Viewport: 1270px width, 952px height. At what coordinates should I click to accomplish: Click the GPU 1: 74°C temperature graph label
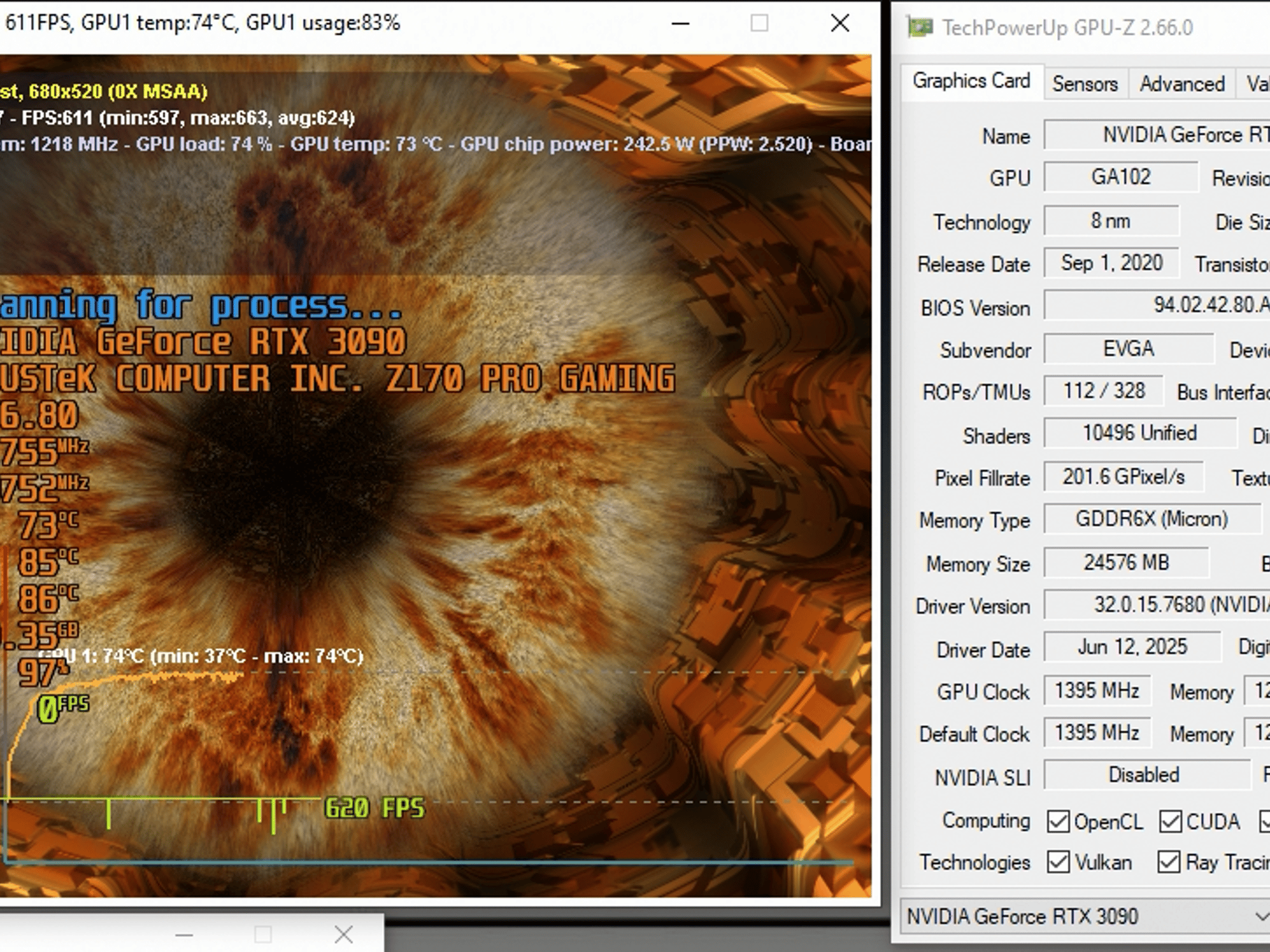click(x=202, y=656)
